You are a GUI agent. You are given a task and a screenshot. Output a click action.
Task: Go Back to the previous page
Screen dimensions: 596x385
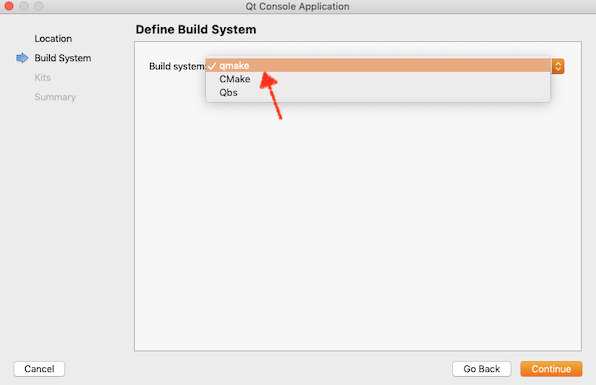[482, 369]
